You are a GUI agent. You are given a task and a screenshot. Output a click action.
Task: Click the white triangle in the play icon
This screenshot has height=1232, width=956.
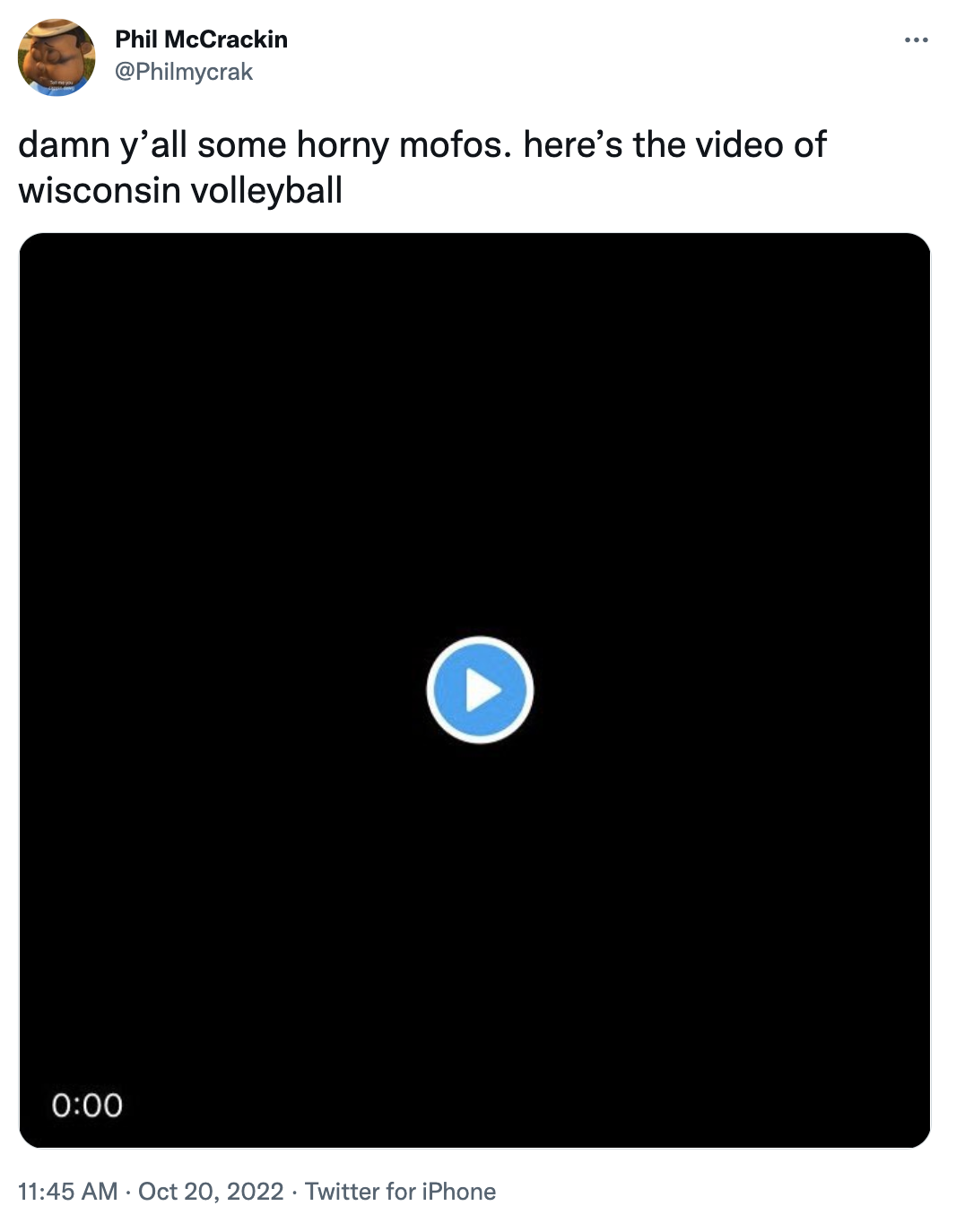click(x=483, y=690)
